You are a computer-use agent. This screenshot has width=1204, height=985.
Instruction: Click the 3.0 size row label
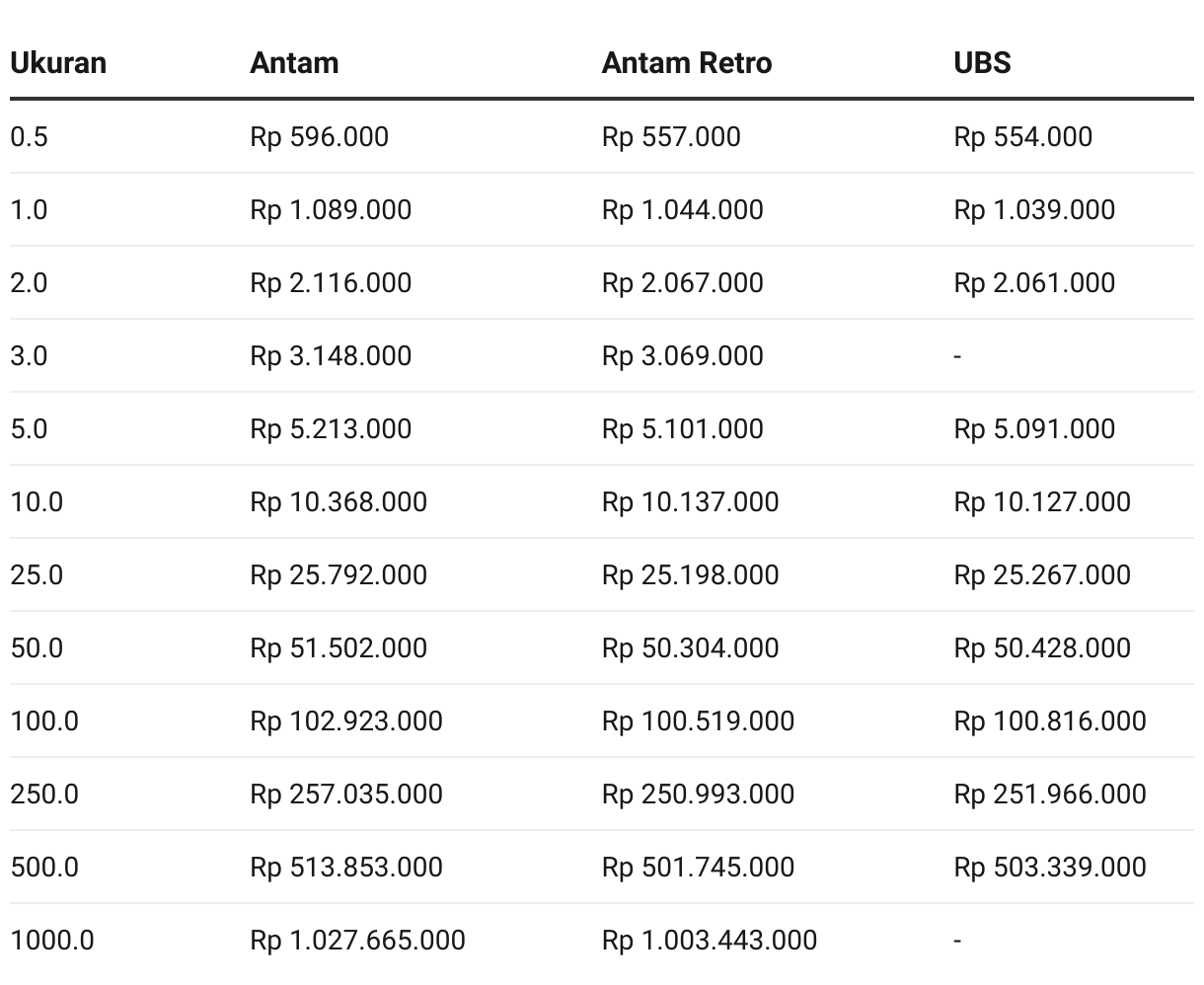point(29,355)
